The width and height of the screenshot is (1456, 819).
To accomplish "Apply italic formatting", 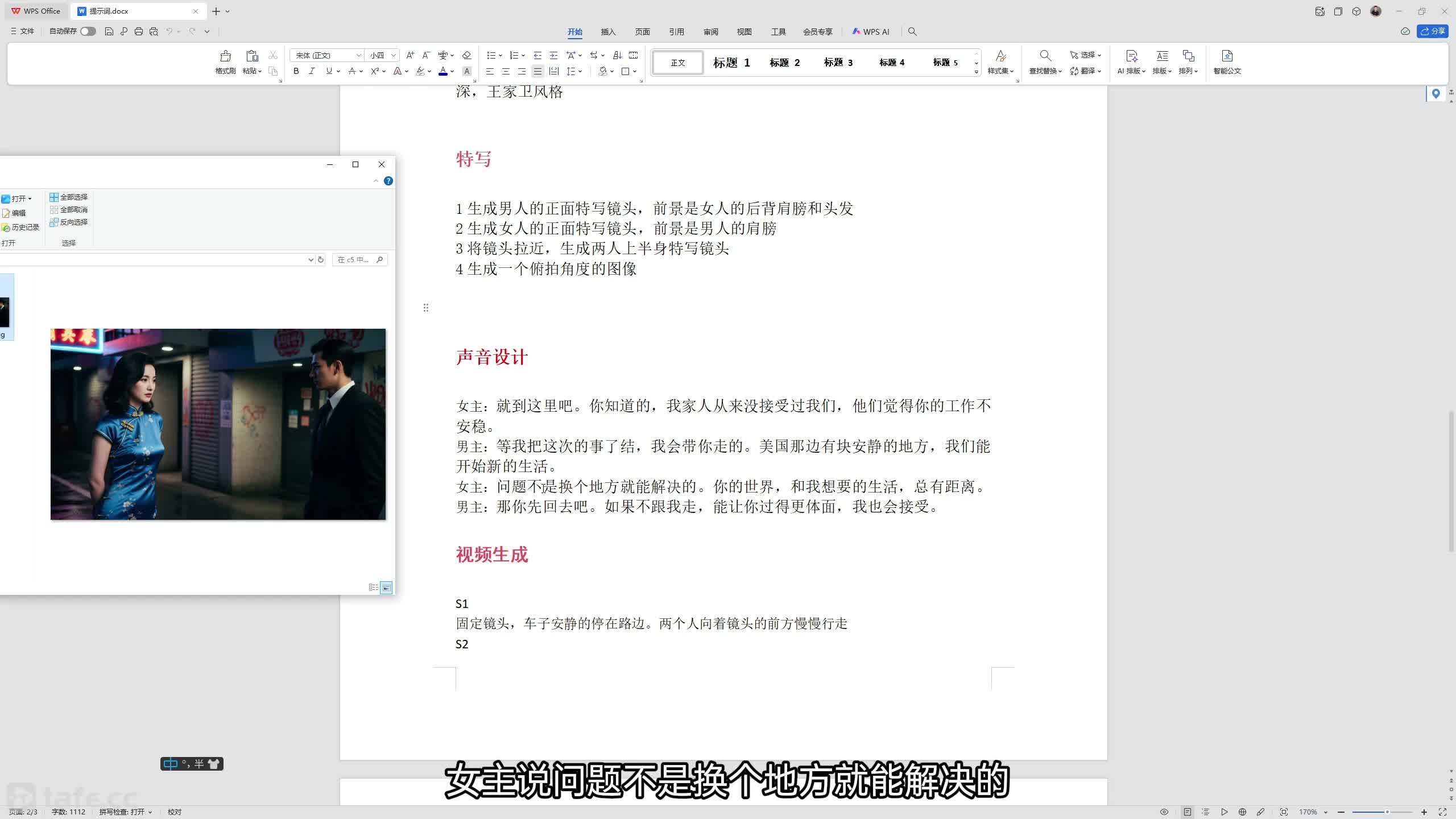I will coord(312,71).
